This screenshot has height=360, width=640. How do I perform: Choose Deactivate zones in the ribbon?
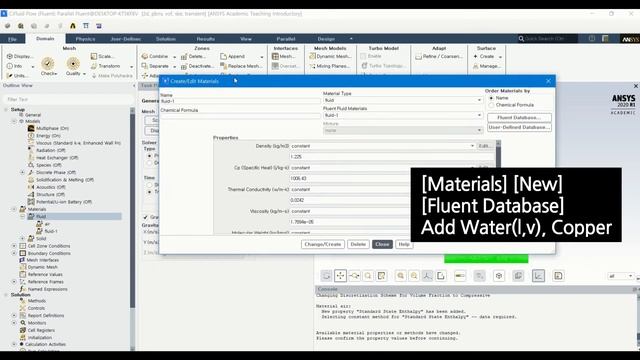click(x=197, y=66)
